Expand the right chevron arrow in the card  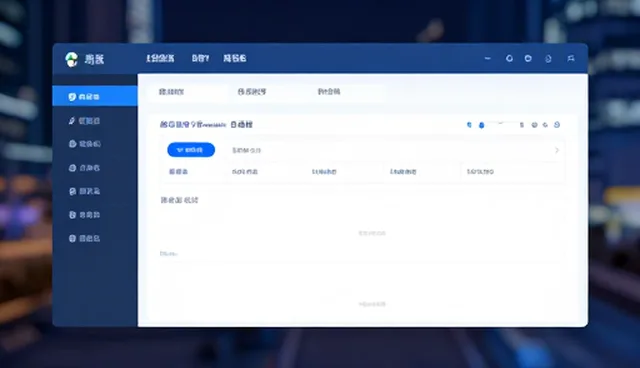557,150
